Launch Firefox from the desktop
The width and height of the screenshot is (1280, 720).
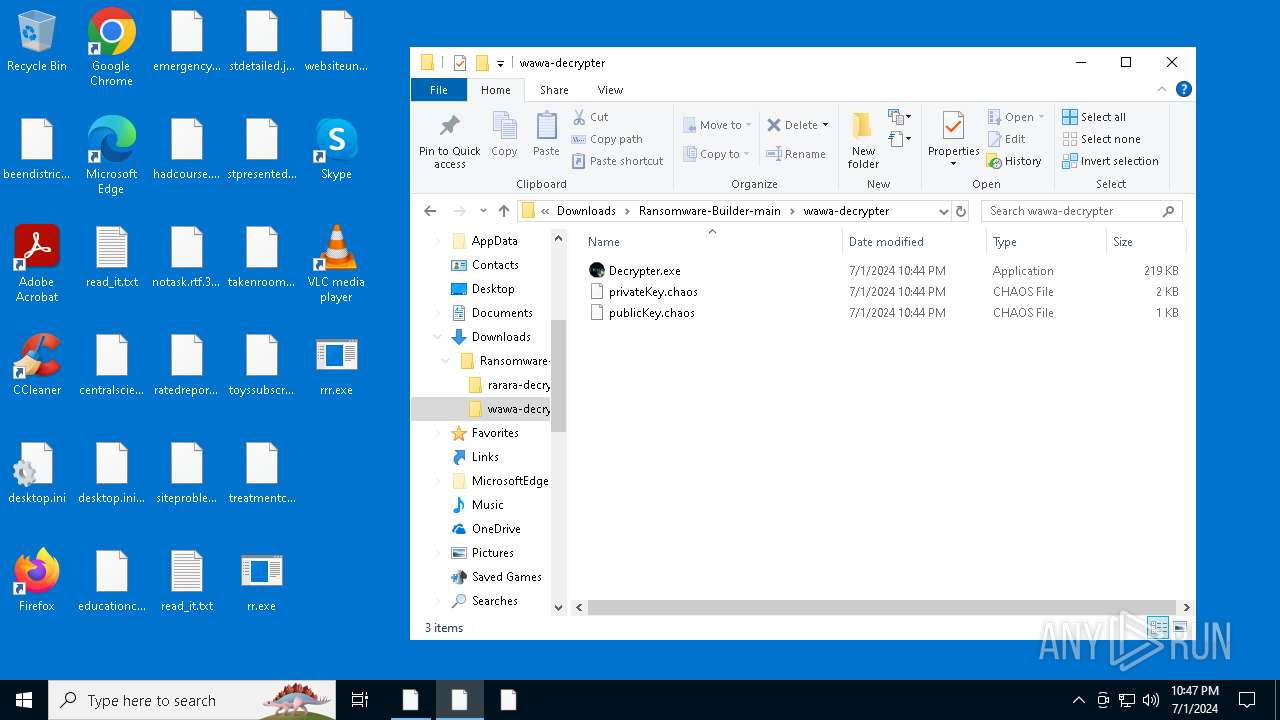[37, 581]
